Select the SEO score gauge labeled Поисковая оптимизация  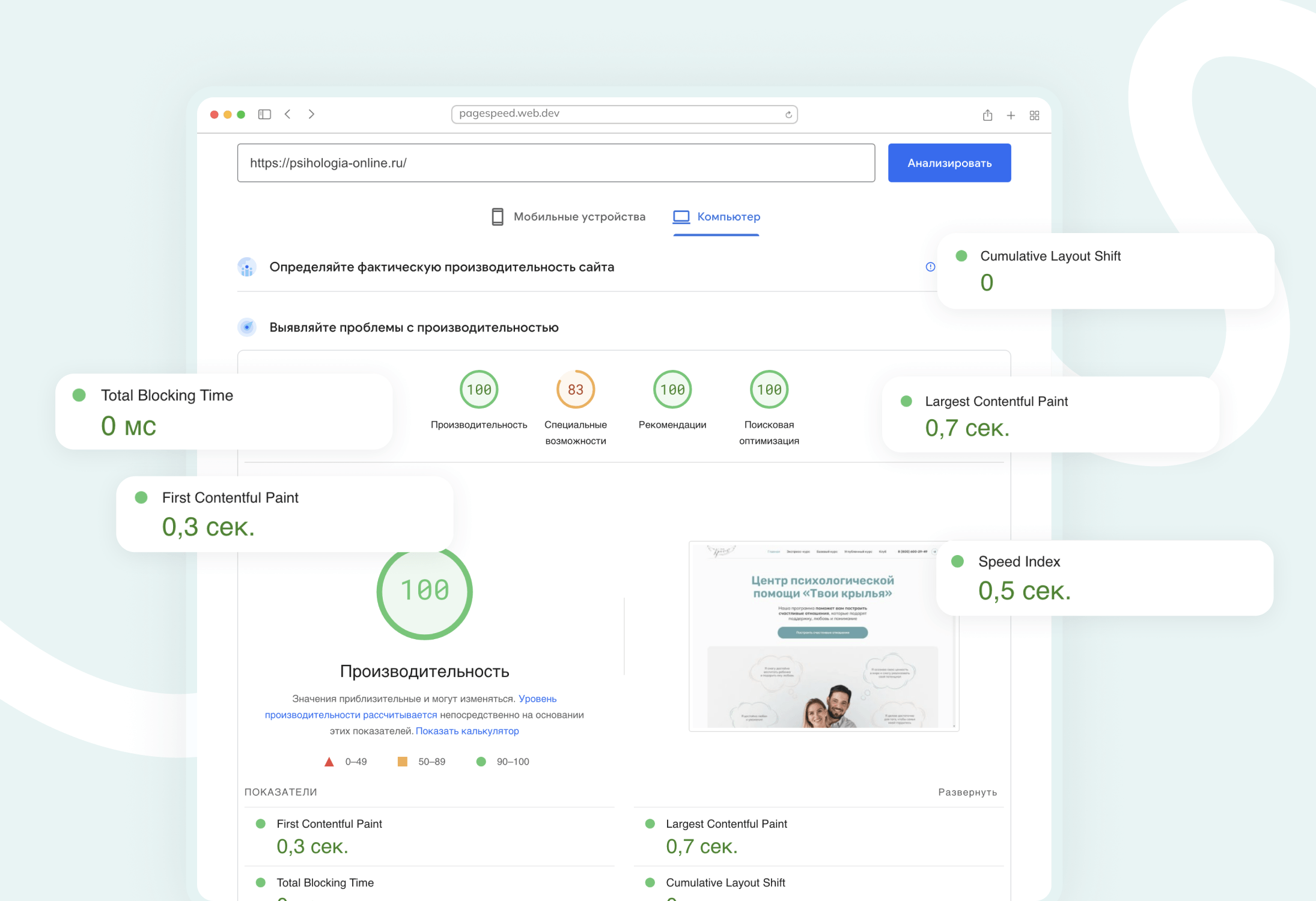769,390
